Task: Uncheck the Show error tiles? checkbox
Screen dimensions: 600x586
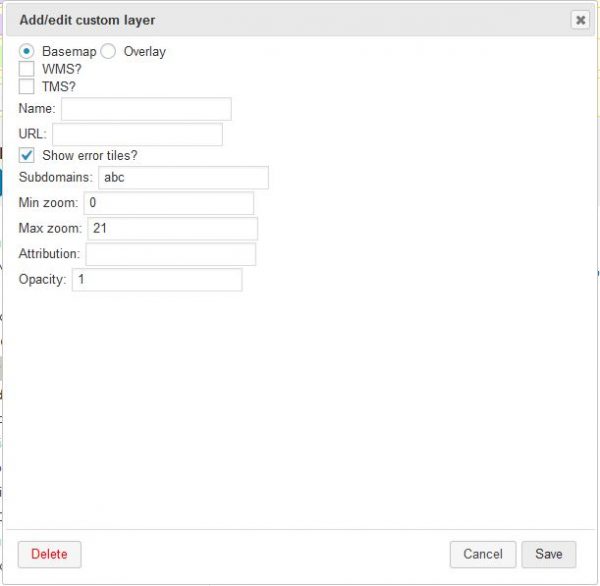Action: pyautogui.click(x=27, y=155)
